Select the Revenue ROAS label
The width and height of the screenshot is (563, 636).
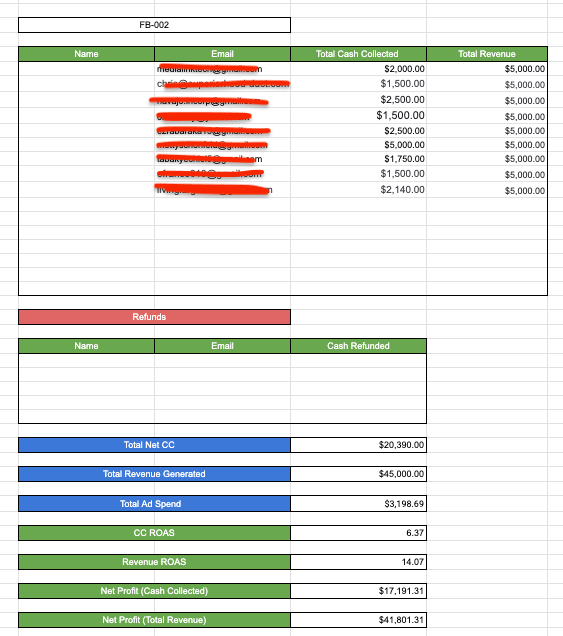pos(154,562)
